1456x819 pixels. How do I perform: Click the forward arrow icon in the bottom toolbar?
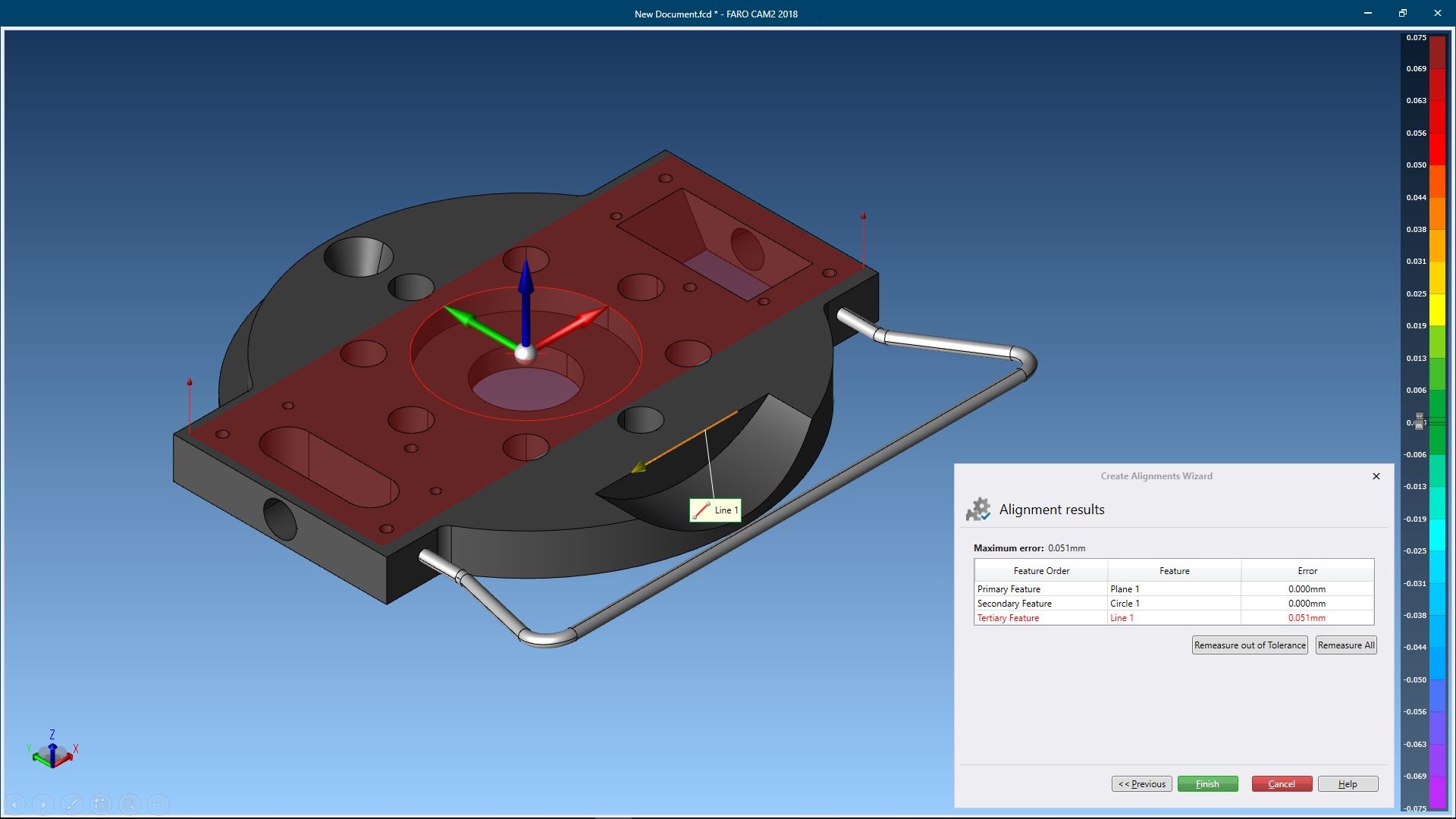(43, 804)
